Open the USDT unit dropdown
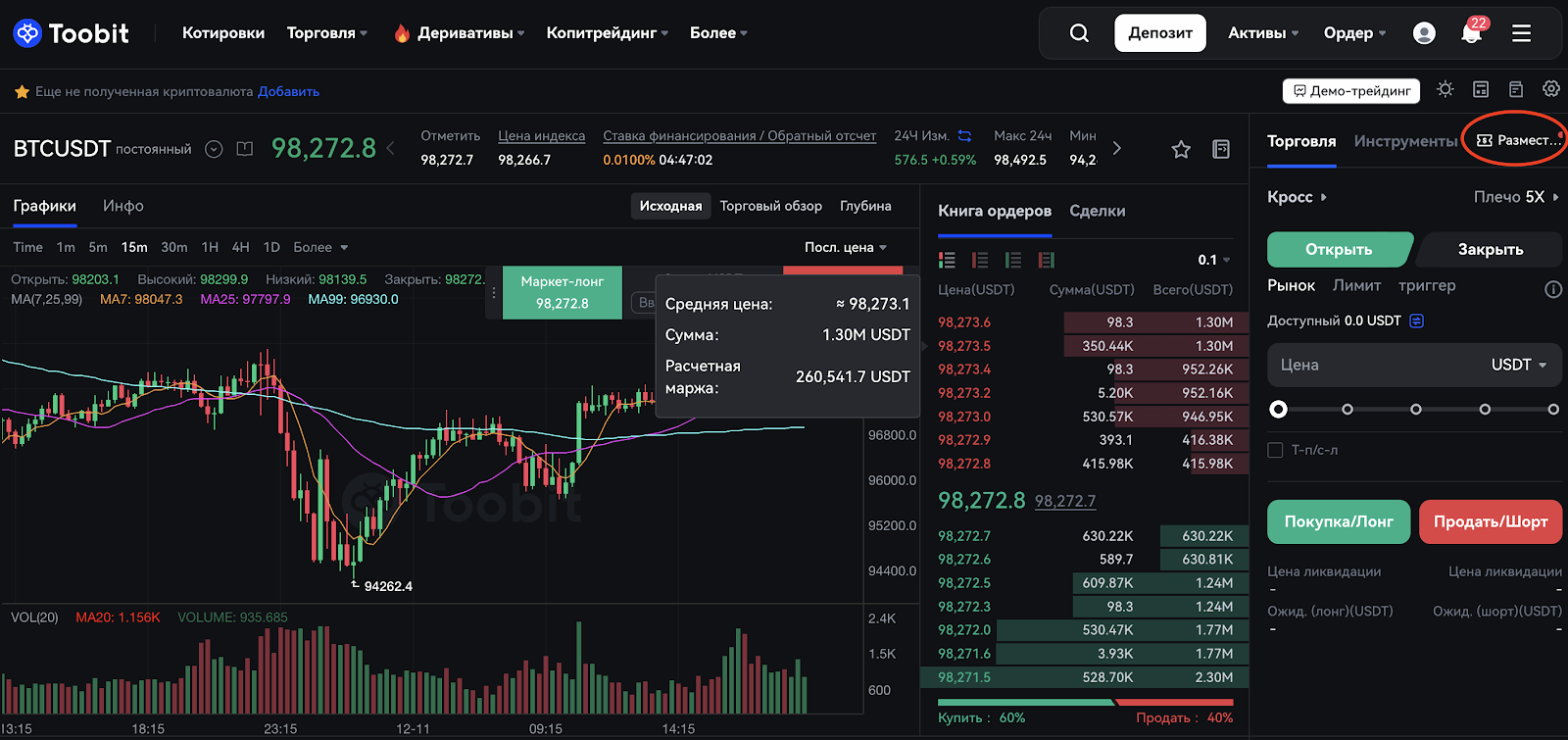 click(x=1518, y=365)
